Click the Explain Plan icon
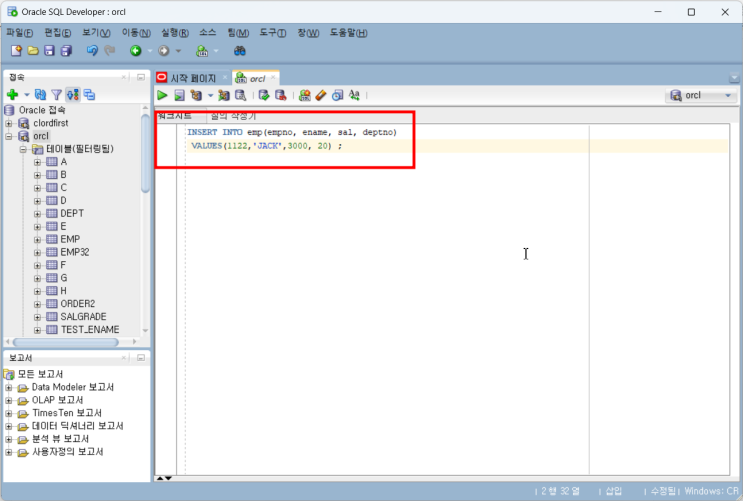This screenshot has height=501, width=743. point(196,95)
